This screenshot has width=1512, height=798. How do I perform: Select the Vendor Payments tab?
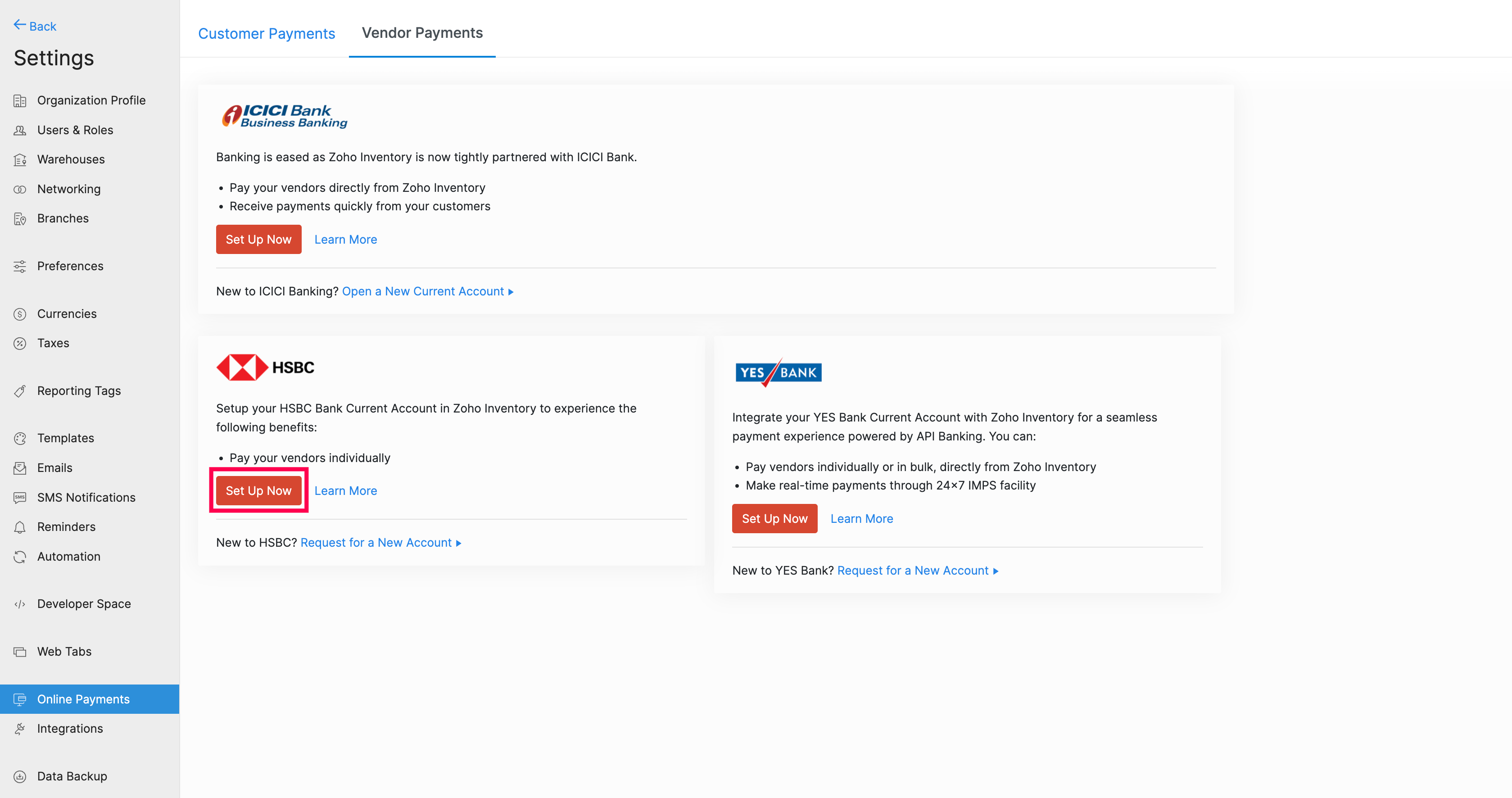point(422,33)
